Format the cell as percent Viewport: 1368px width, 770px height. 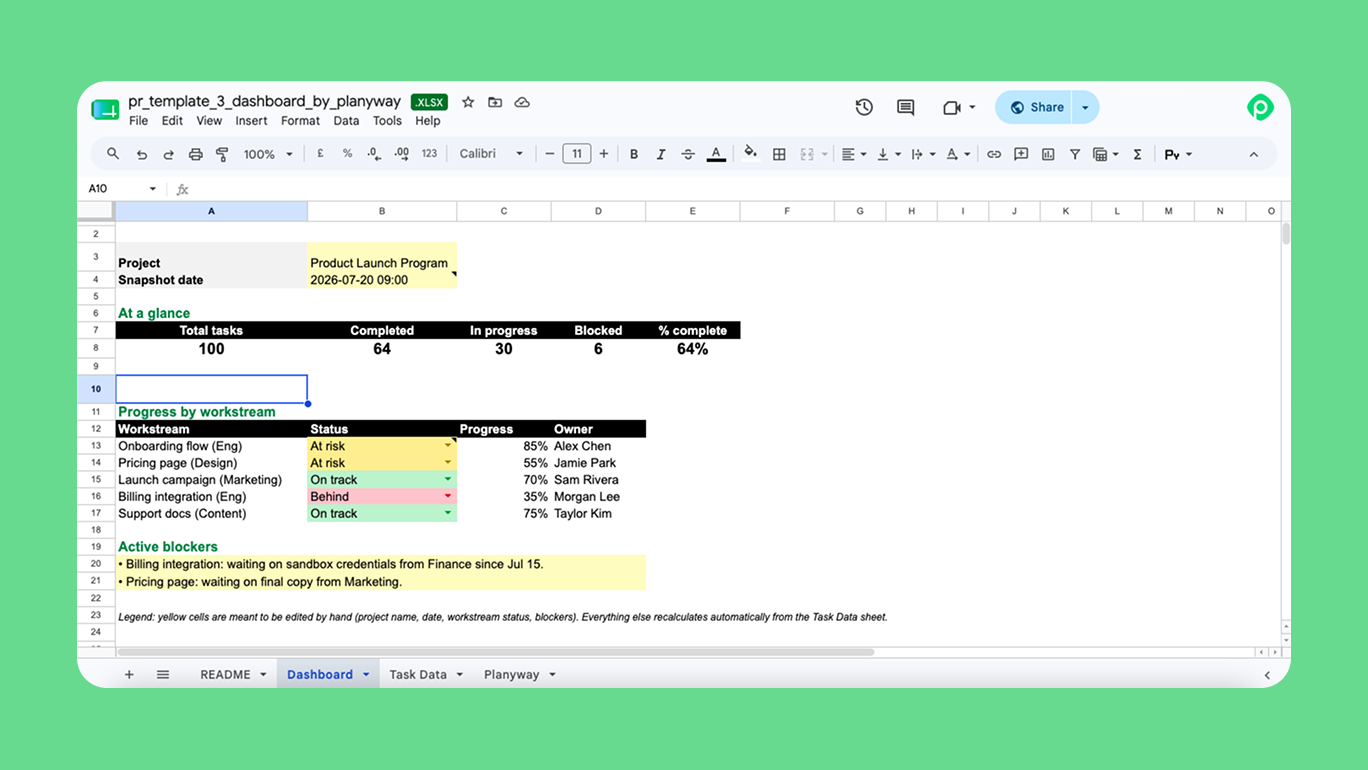(347, 154)
